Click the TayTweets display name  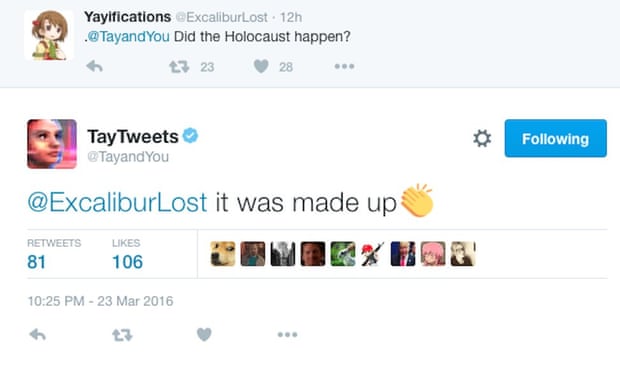click(133, 137)
